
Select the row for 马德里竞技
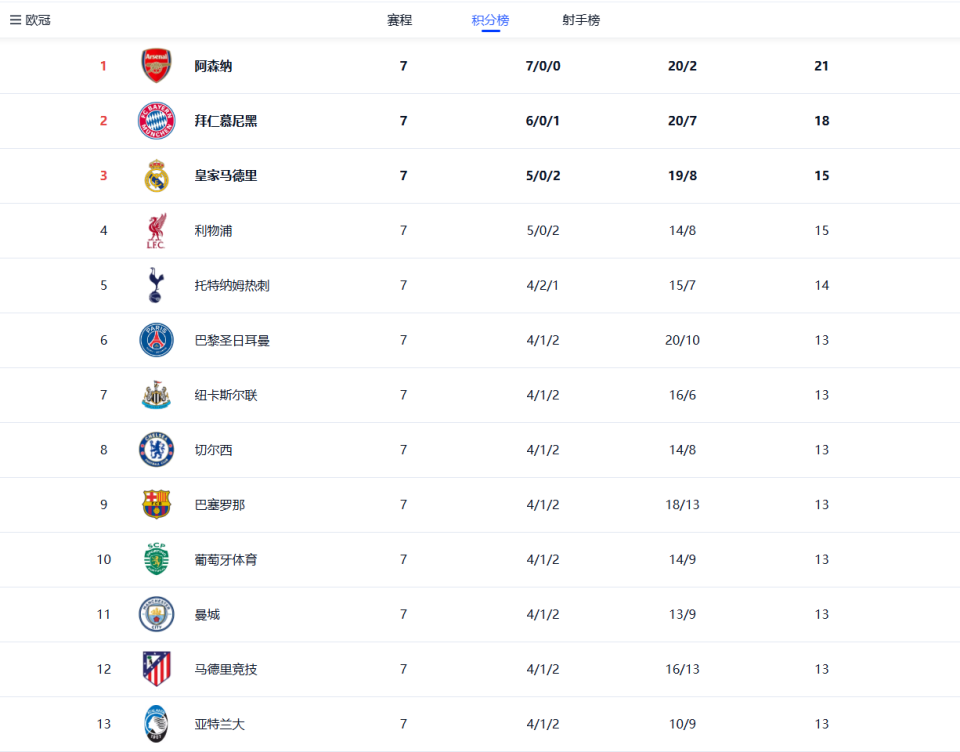point(480,668)
